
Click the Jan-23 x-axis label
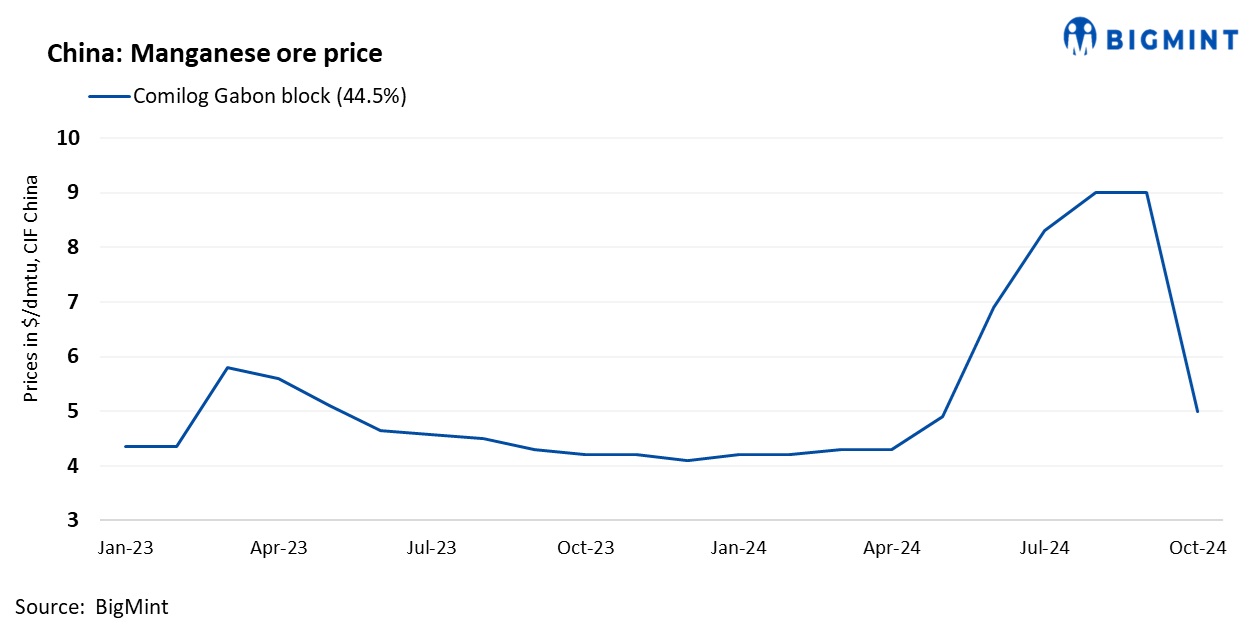tap(125, 548)
